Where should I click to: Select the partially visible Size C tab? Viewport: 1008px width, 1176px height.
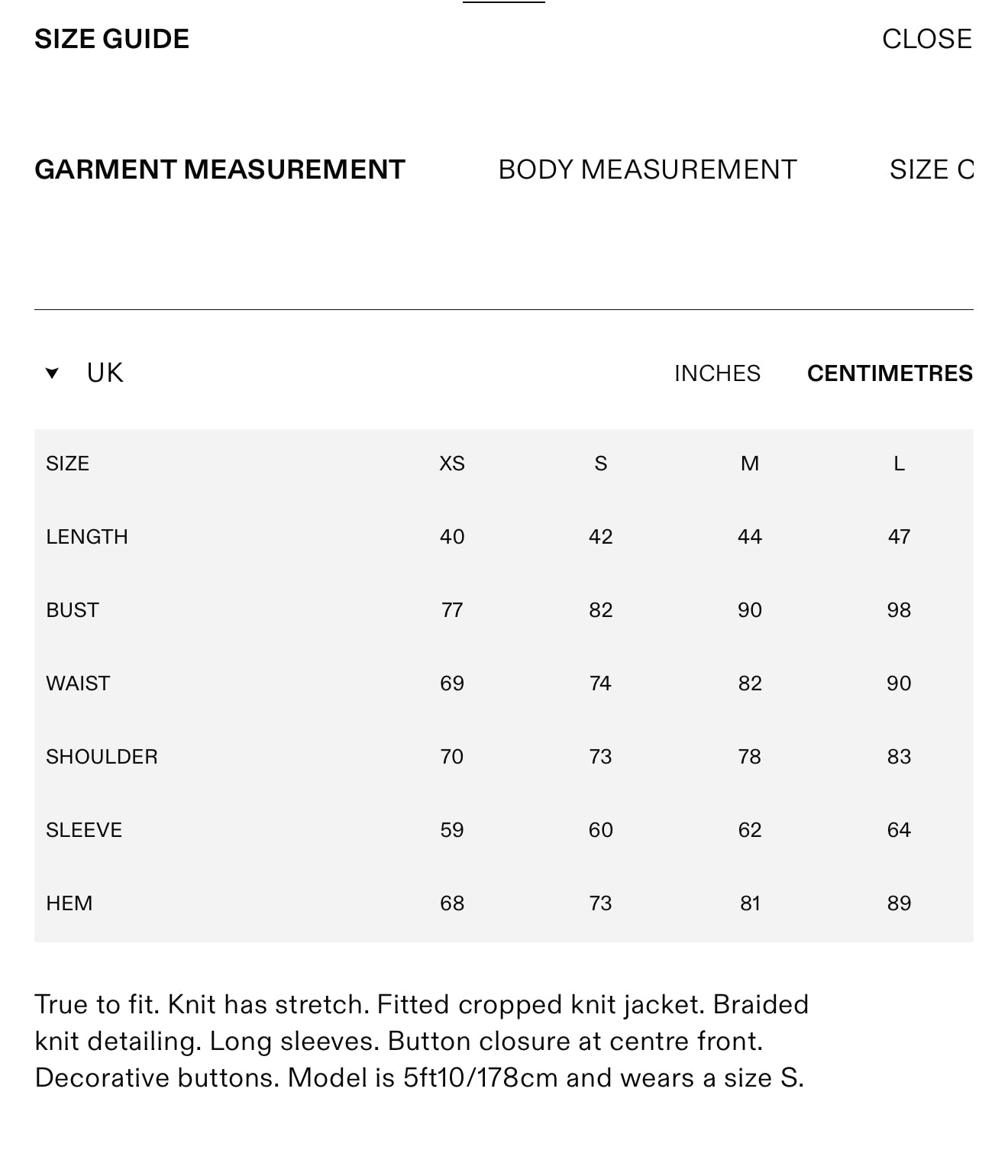coord(931,170)
